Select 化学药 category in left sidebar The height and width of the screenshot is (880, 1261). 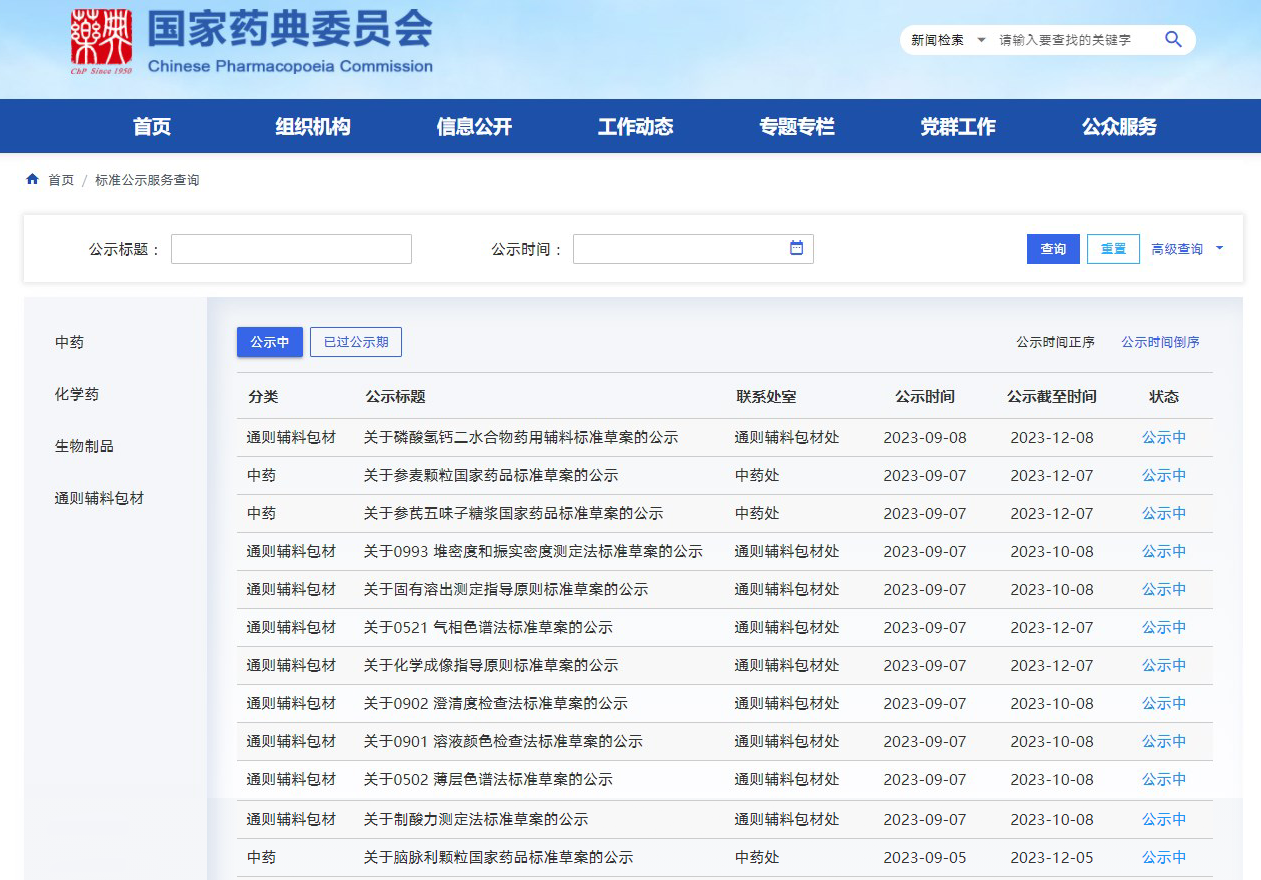click(77, 394)
